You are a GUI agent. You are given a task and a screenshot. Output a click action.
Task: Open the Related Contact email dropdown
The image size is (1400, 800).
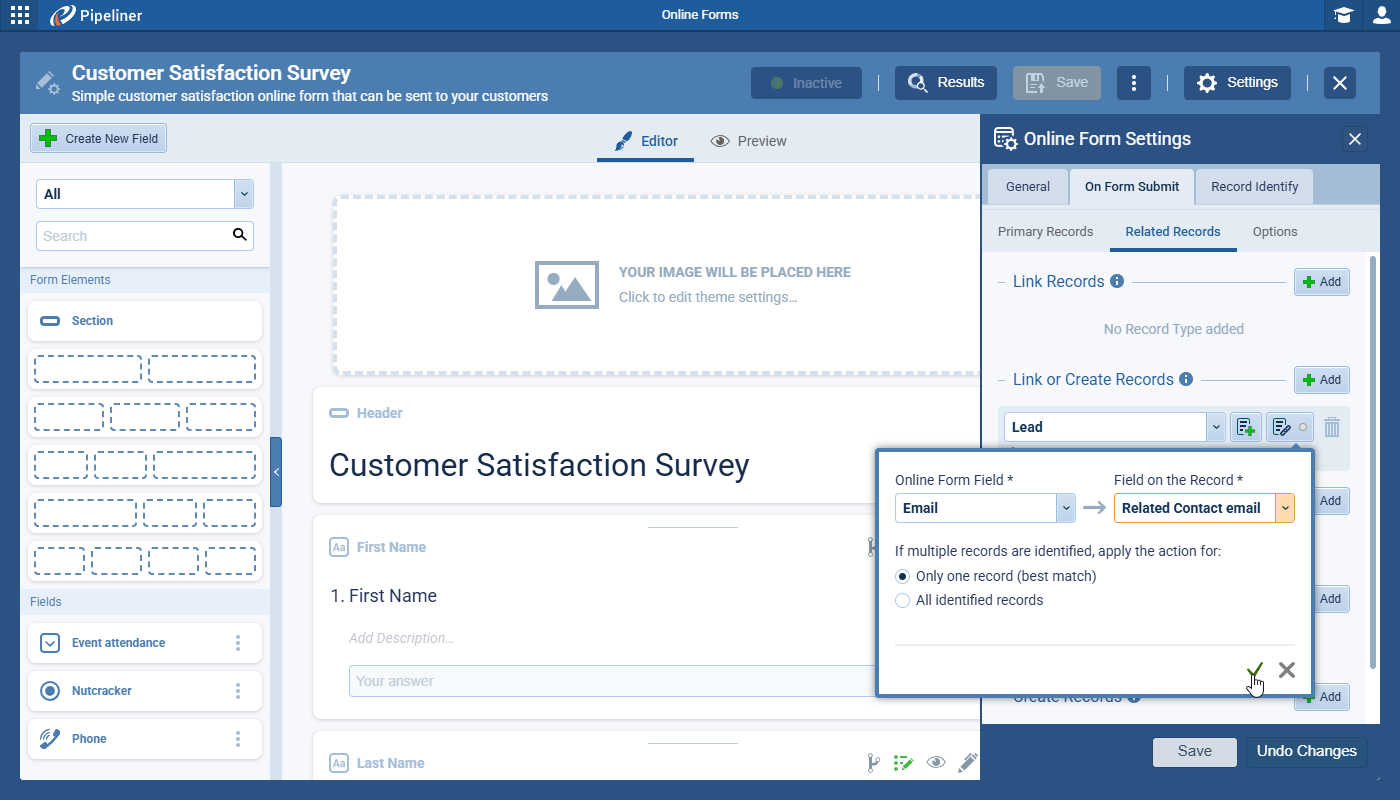1285,508
